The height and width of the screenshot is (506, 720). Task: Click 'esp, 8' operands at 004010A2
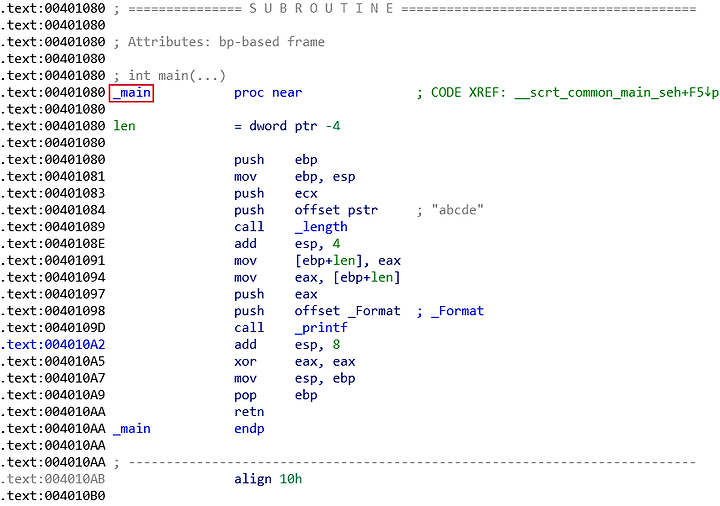pyautogui.click(x=317, y=345)
